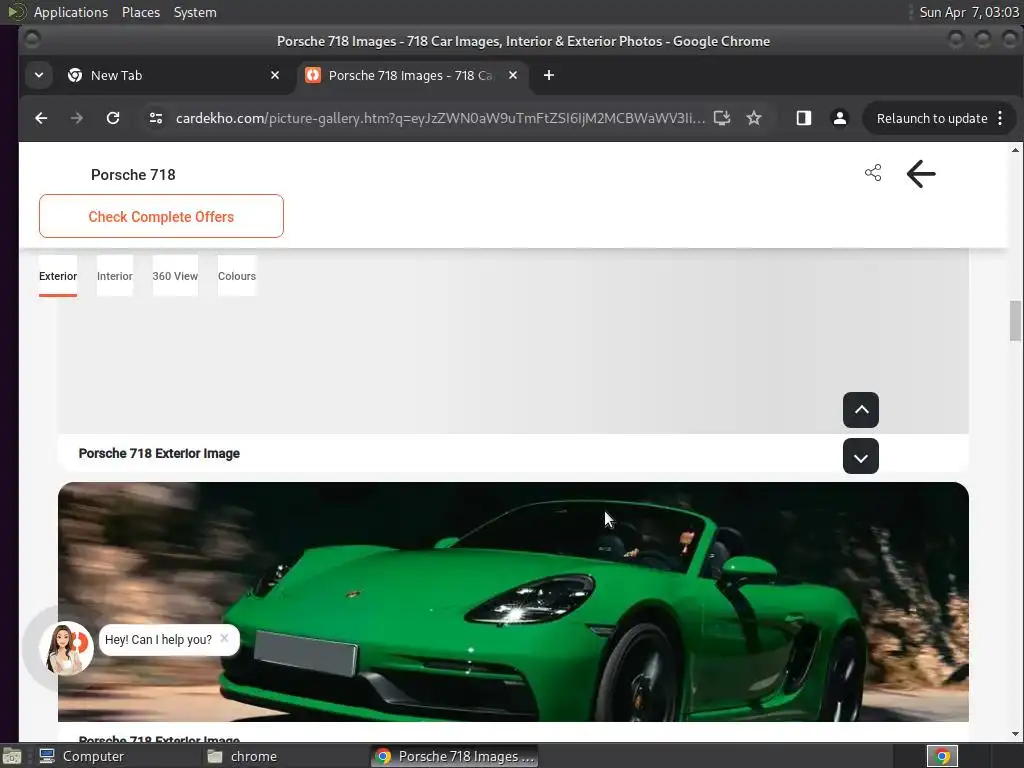The height and width of the screenshot is (768, 1024).
Task: Open the Colours tab
Action: (x=237, y=276)
